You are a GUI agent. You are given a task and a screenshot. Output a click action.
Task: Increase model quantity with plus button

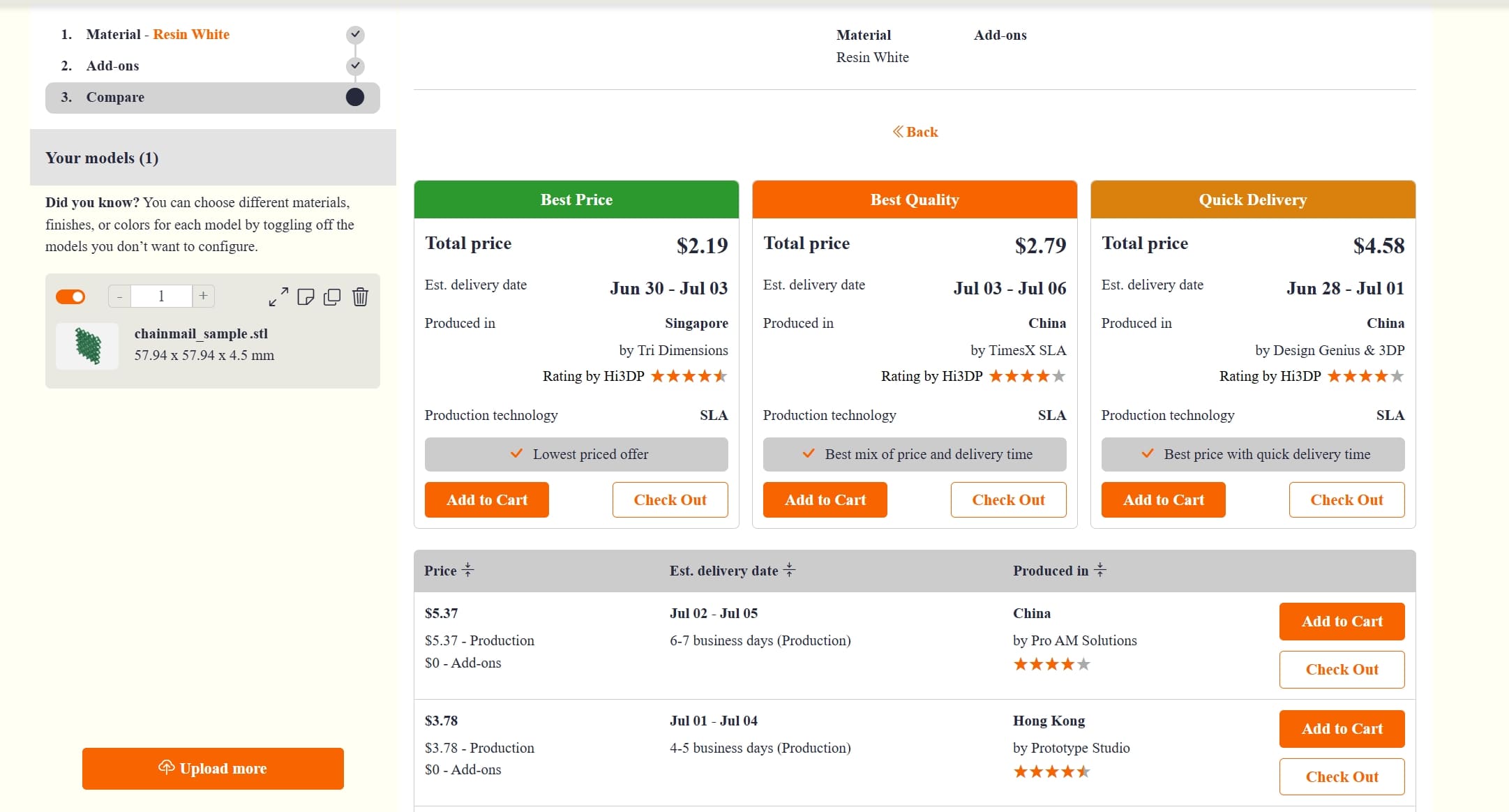point(203,296)
